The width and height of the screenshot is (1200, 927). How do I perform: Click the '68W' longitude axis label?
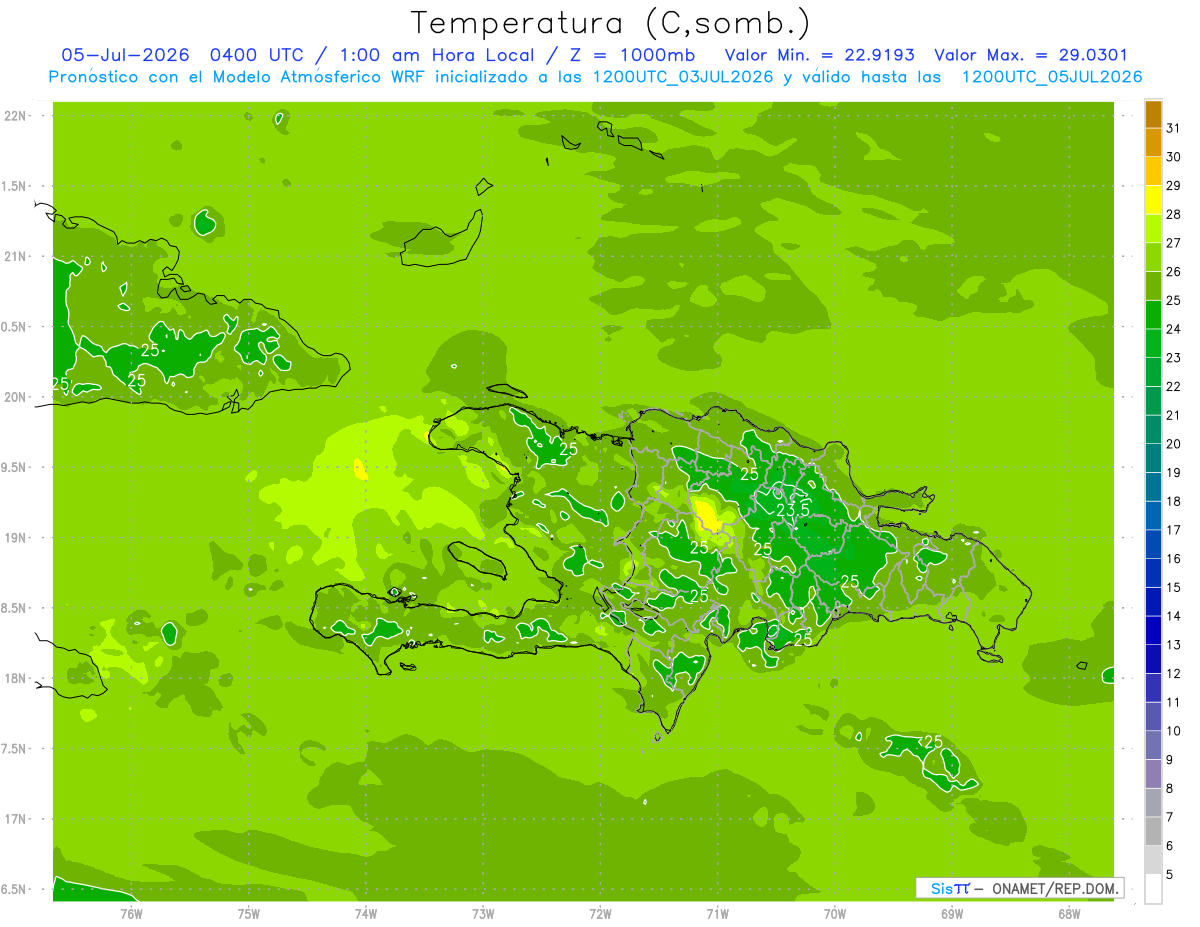point(1069,914)
